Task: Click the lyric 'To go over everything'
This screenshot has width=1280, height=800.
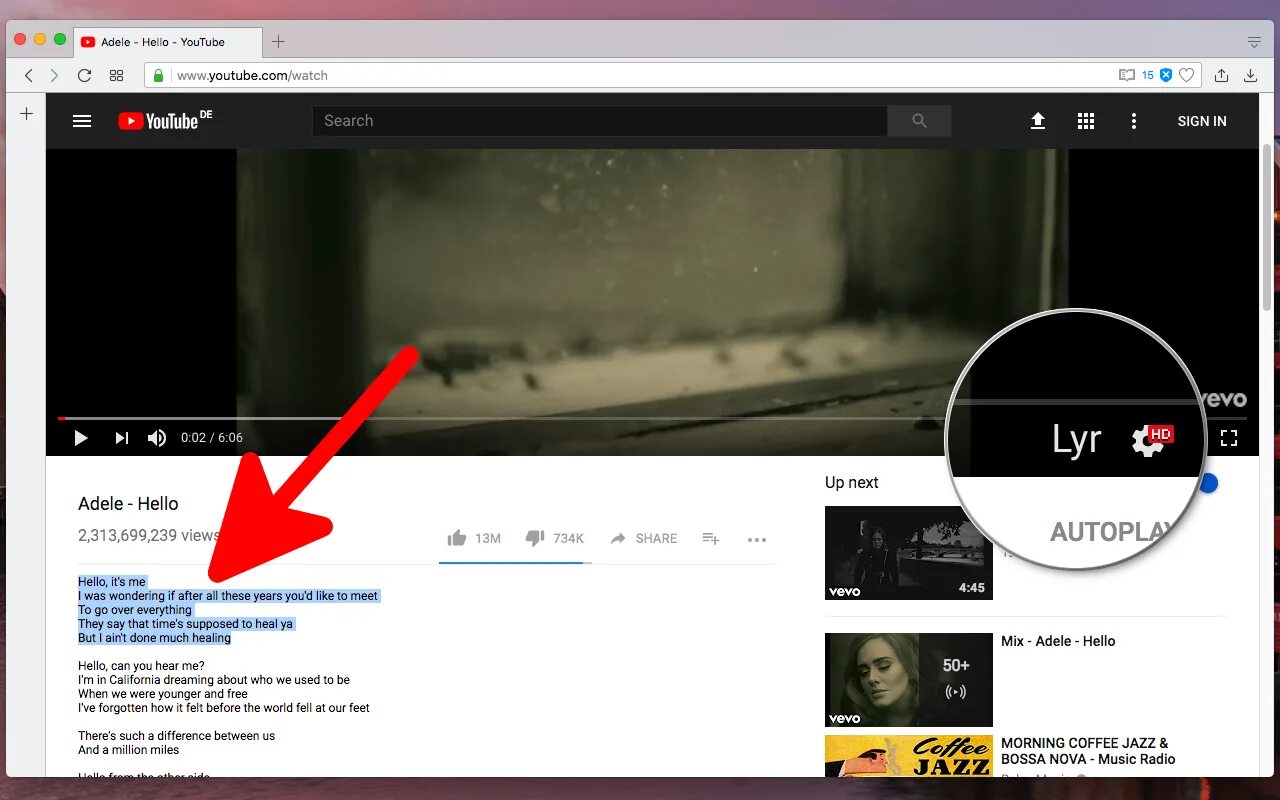Action: (x=135, y=610)
